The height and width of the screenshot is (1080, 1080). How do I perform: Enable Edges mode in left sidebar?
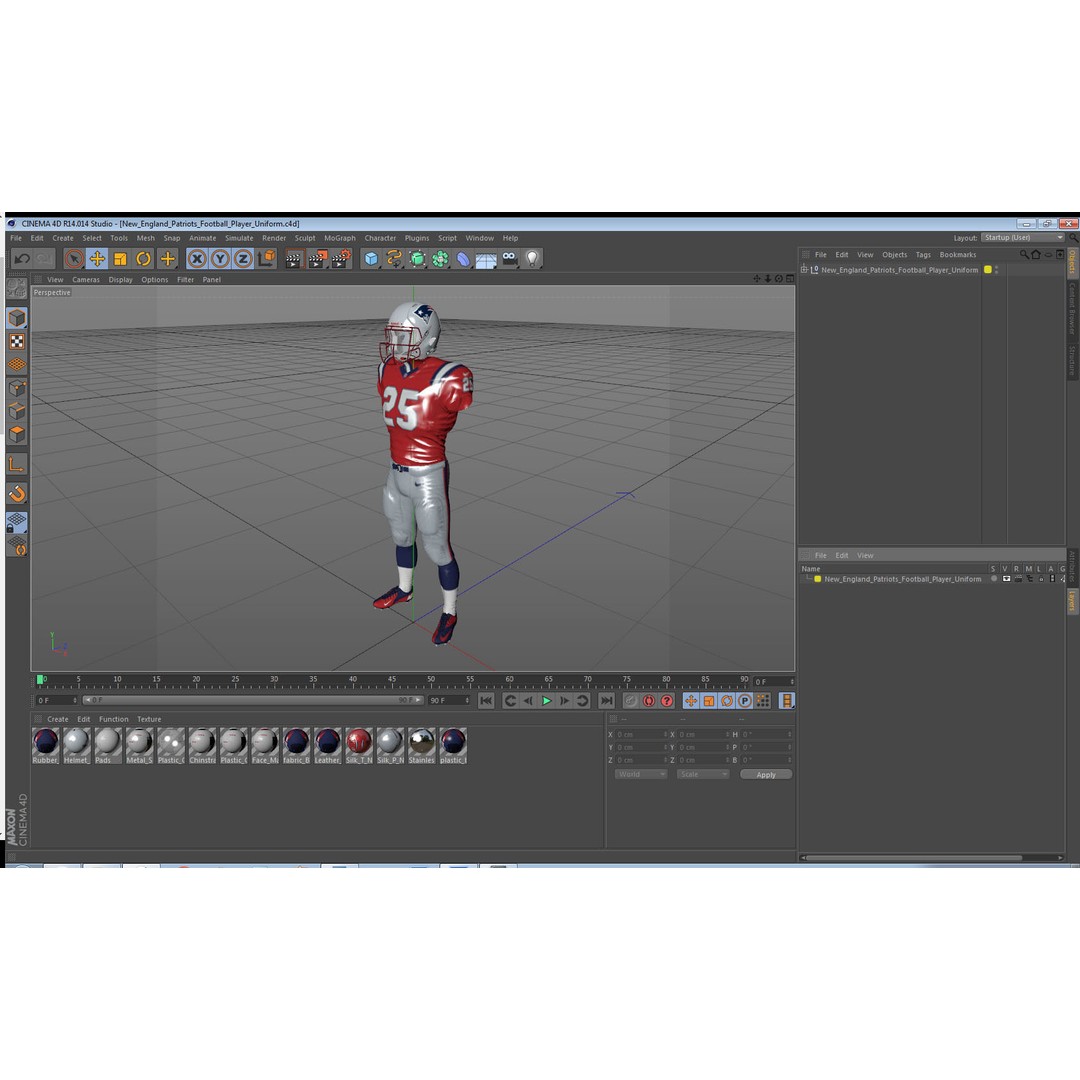17,411
